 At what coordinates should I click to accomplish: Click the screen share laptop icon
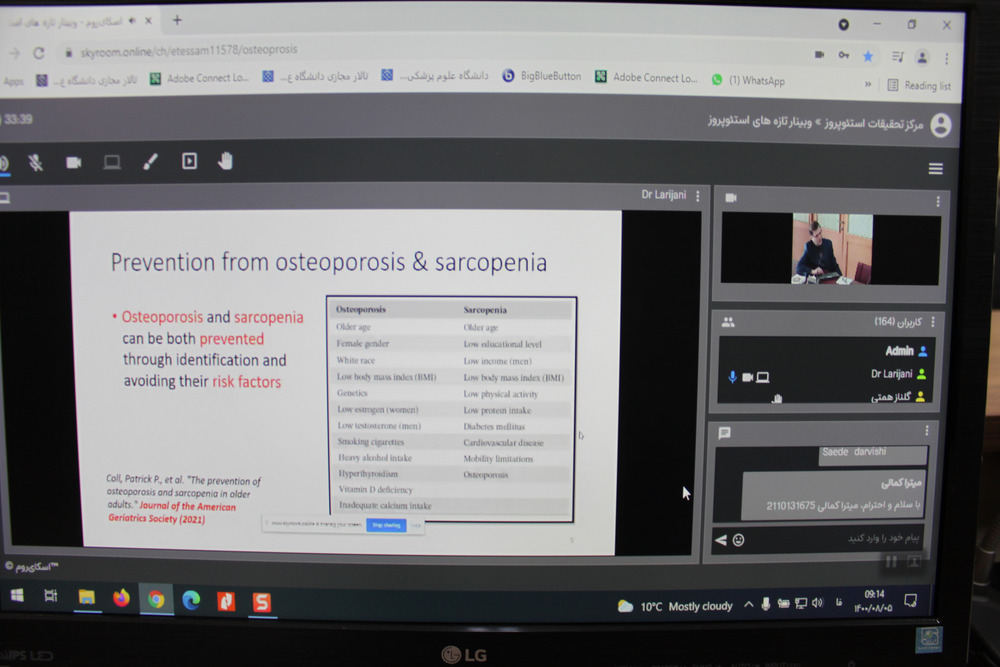(x=112, y=163)
